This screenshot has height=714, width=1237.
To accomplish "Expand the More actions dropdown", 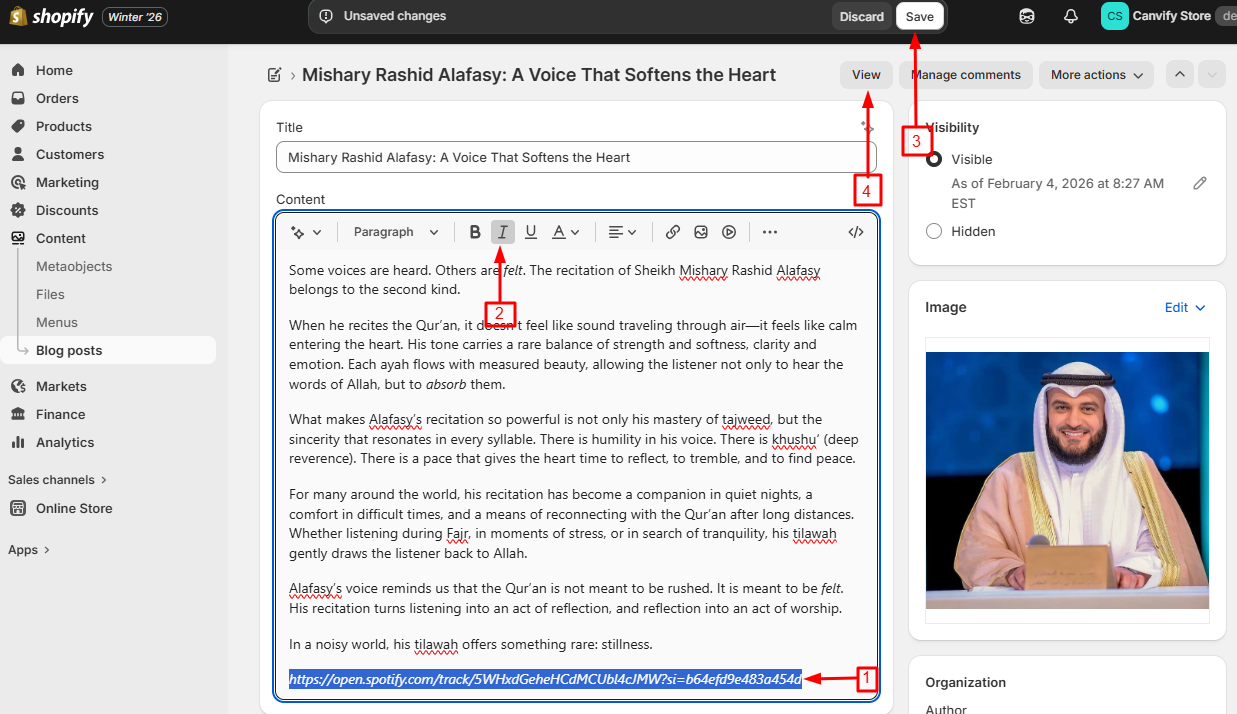I will (1096, 75).
